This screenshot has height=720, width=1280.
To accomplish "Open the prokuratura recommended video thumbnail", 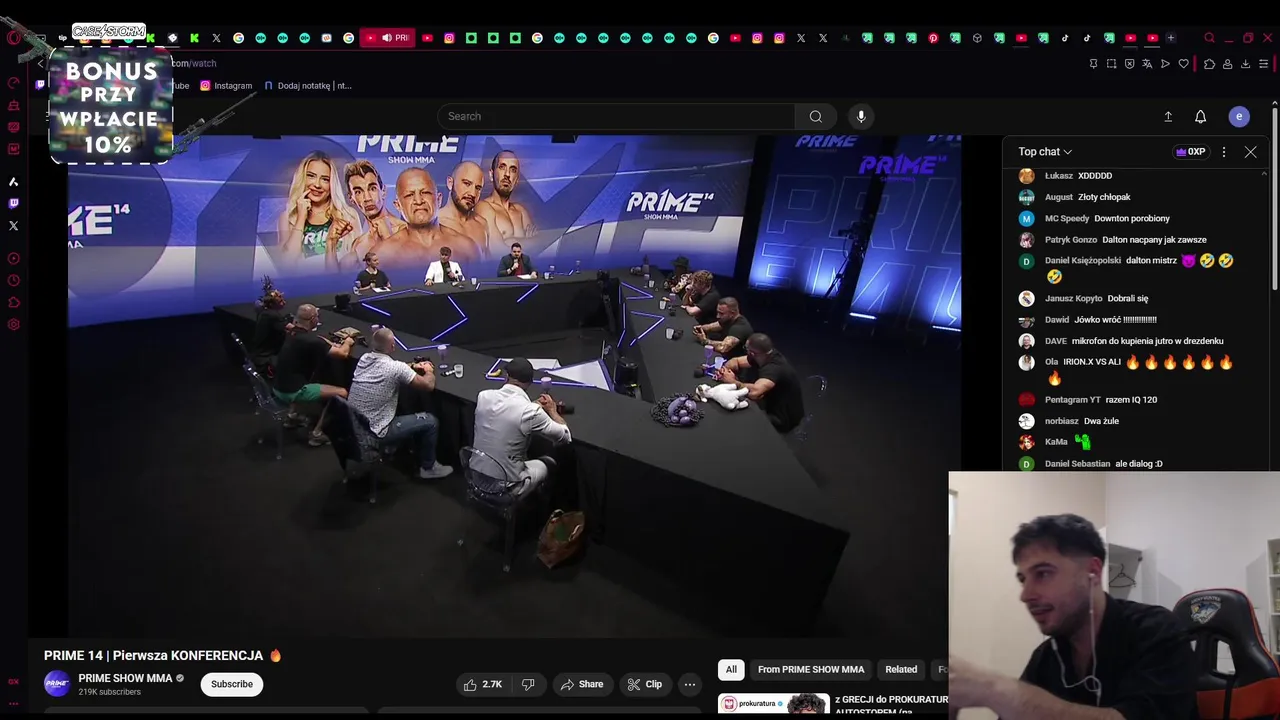I will pos(774,705).
